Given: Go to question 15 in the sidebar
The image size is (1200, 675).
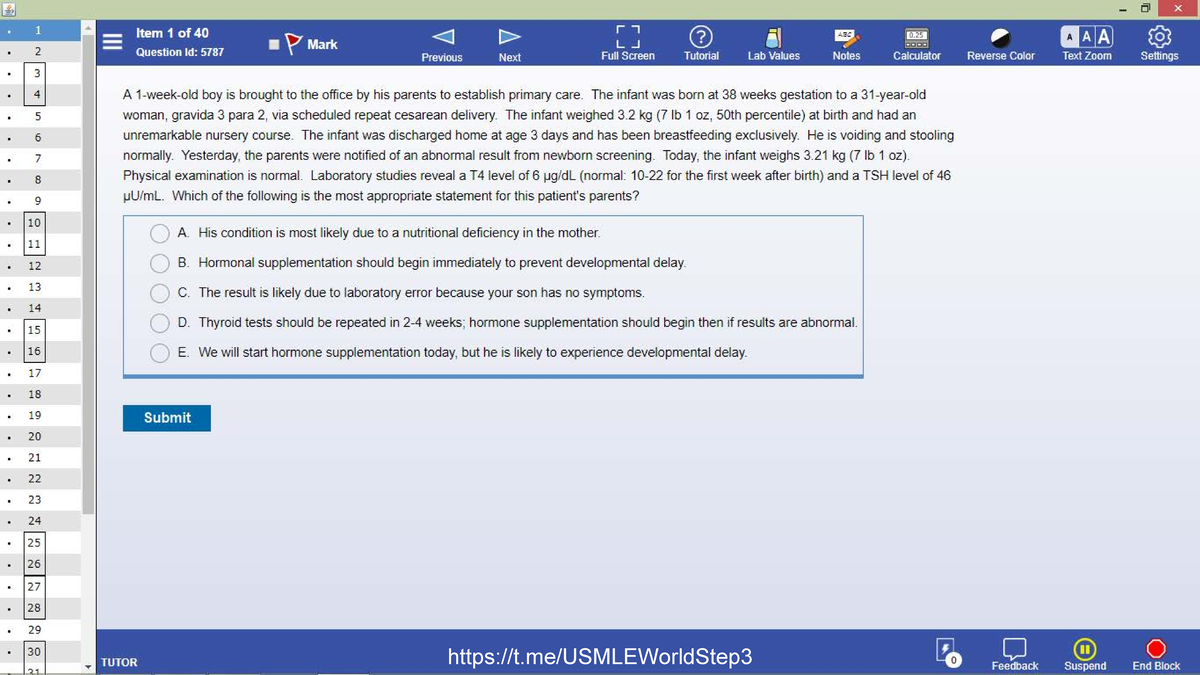Looking at the screenshot, I should [x=33, y=329].
